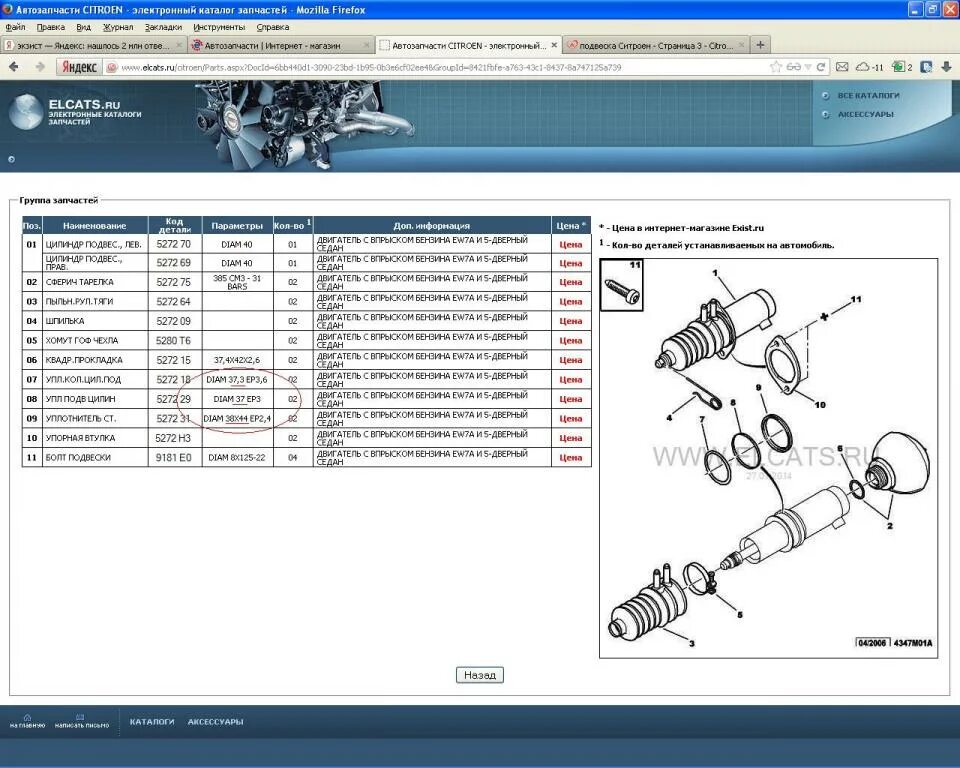Click Цена for ЦИЛИНДР ПОДВЕС., ЛЕВ. row
Viewport: 960px width, 768px height.
[x=570, y=244]
